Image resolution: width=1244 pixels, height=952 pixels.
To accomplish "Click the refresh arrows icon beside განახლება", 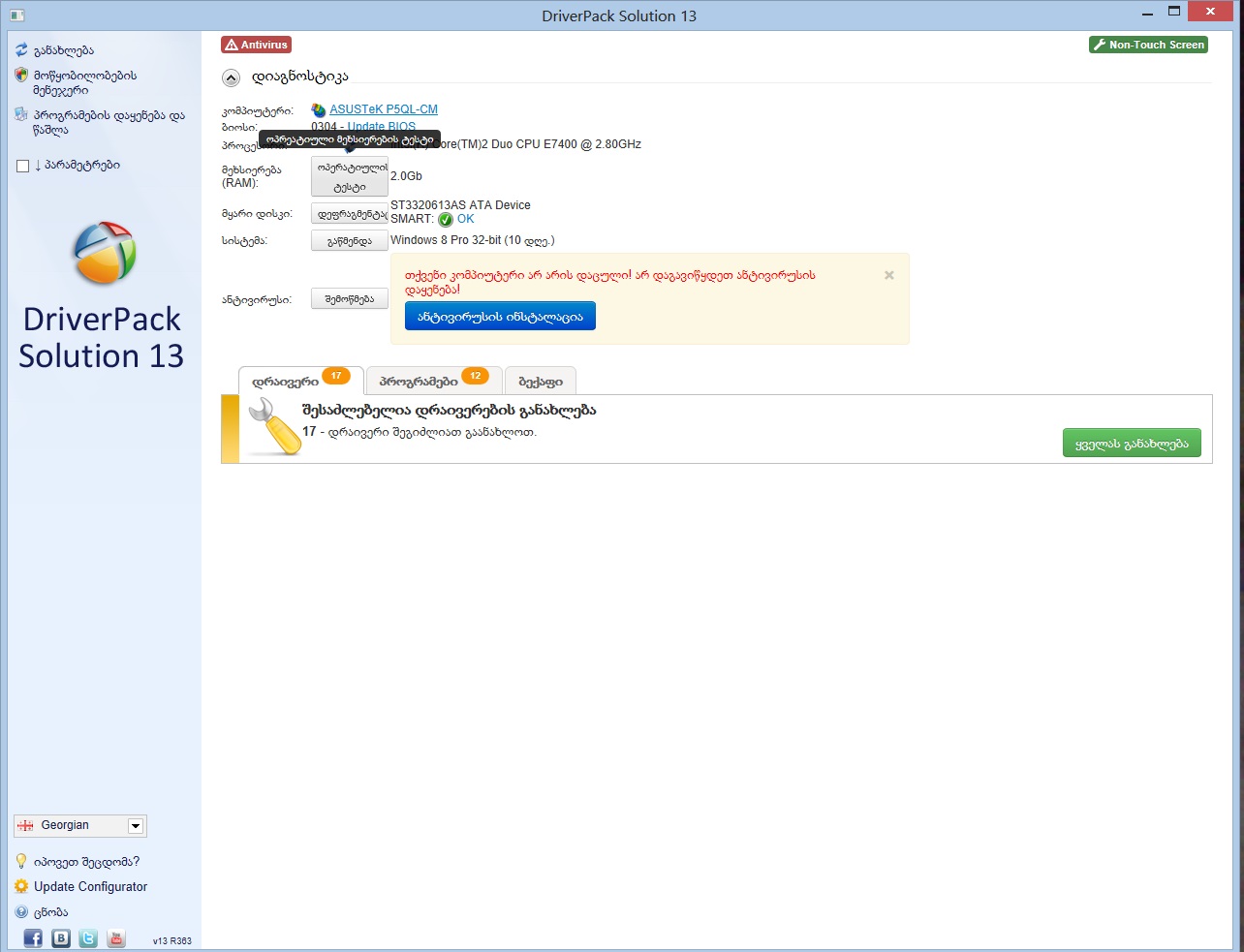I will (x=21, y=49).
